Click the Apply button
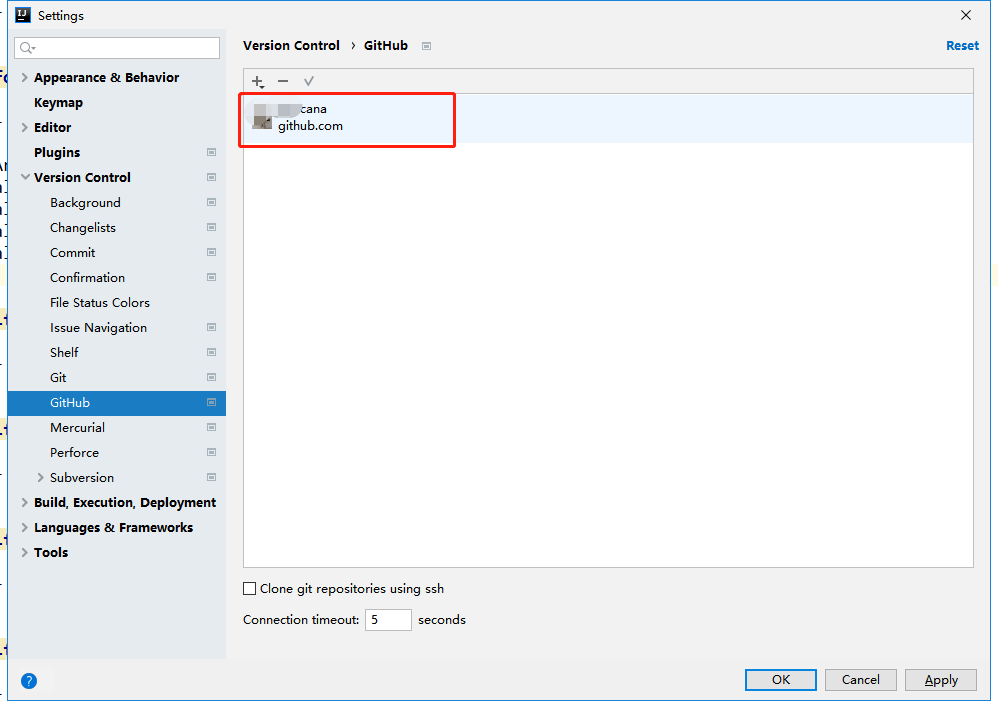 [941, 680]
